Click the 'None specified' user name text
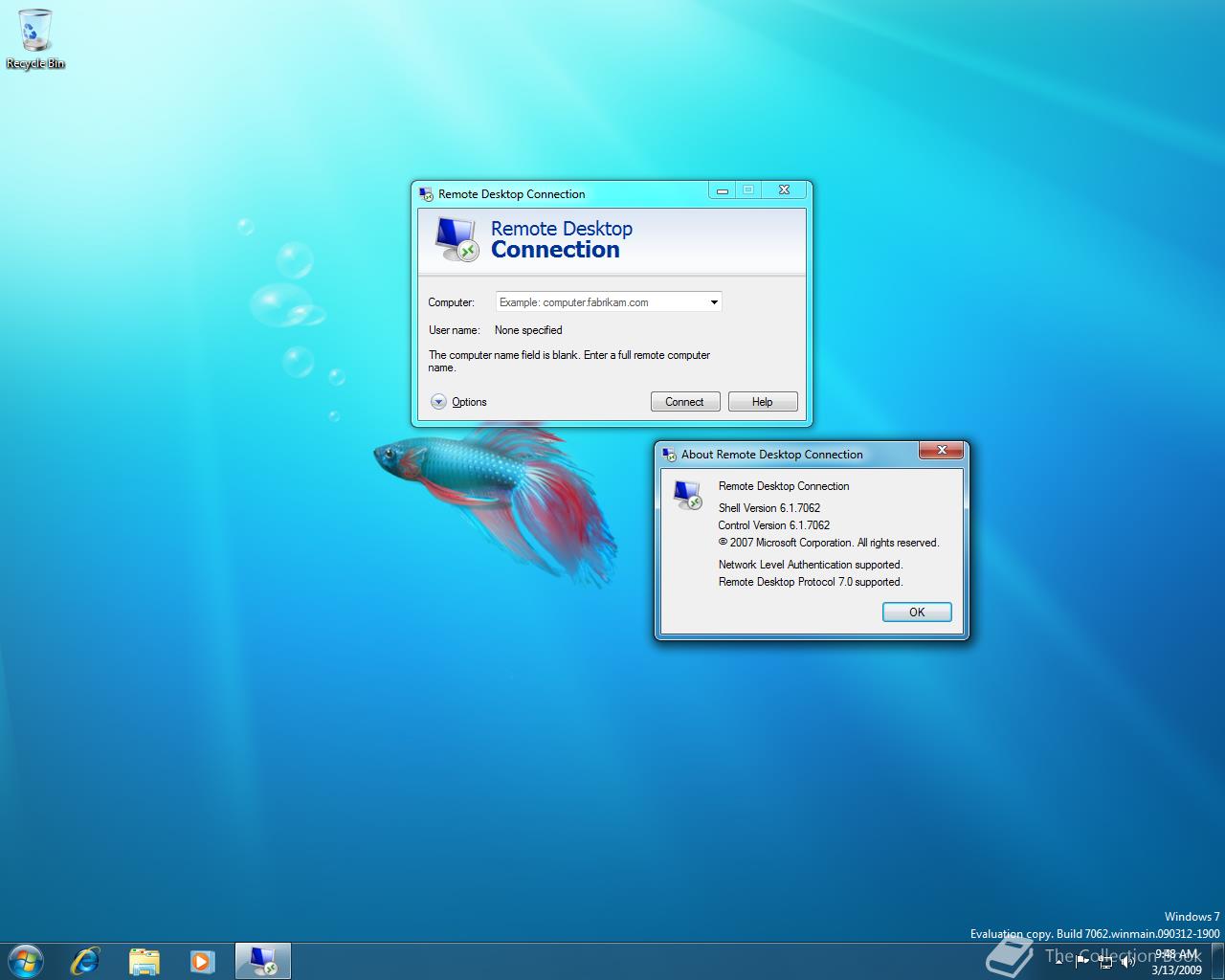The width and height of the screenshot is (1225, 980). click(528, 330)
